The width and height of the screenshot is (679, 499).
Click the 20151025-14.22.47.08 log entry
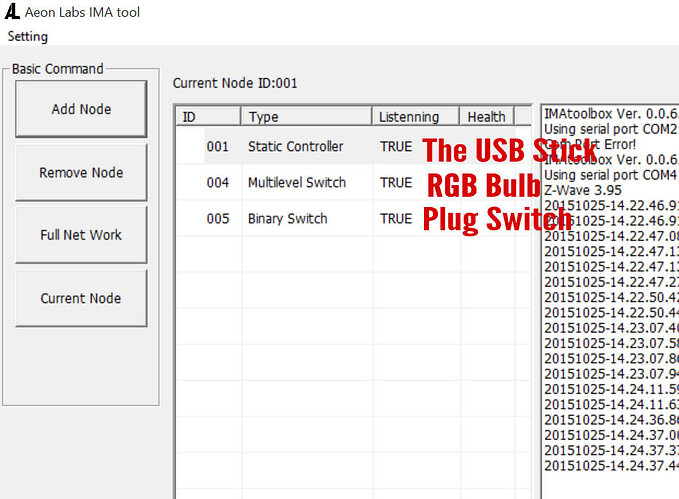611,236
